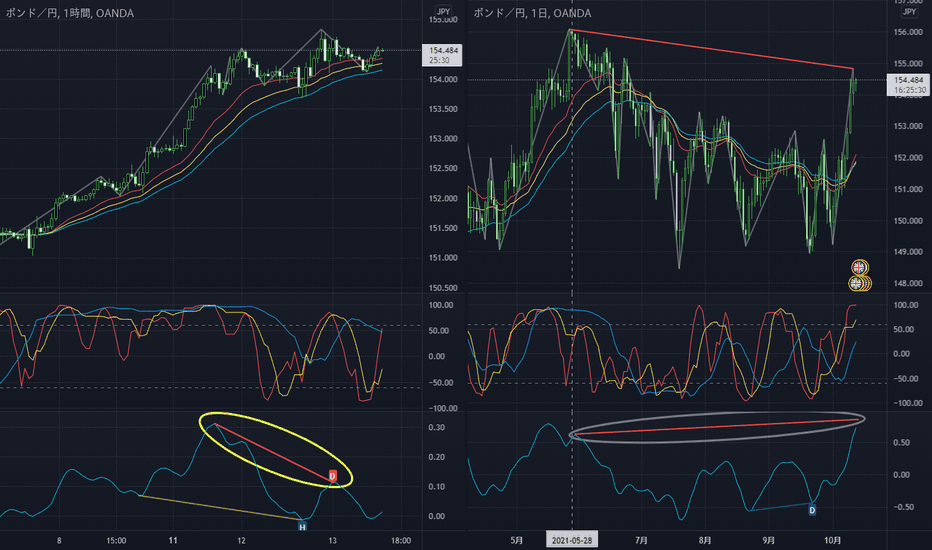Click 148.000 on the daily price scale

point(908,284)
